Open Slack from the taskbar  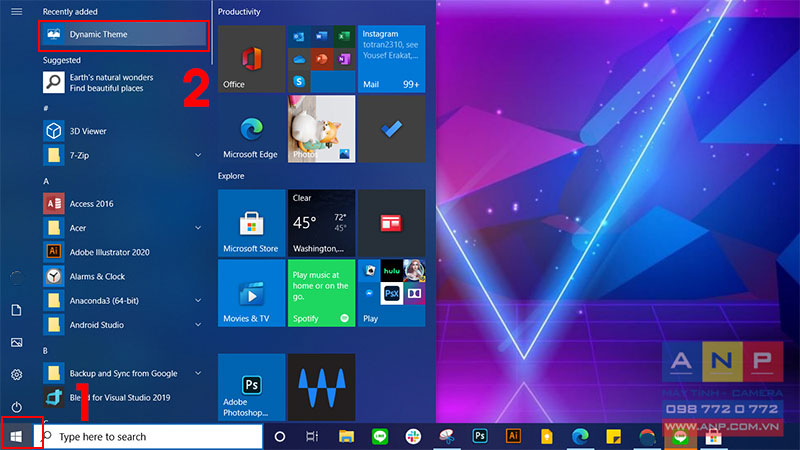413,437
